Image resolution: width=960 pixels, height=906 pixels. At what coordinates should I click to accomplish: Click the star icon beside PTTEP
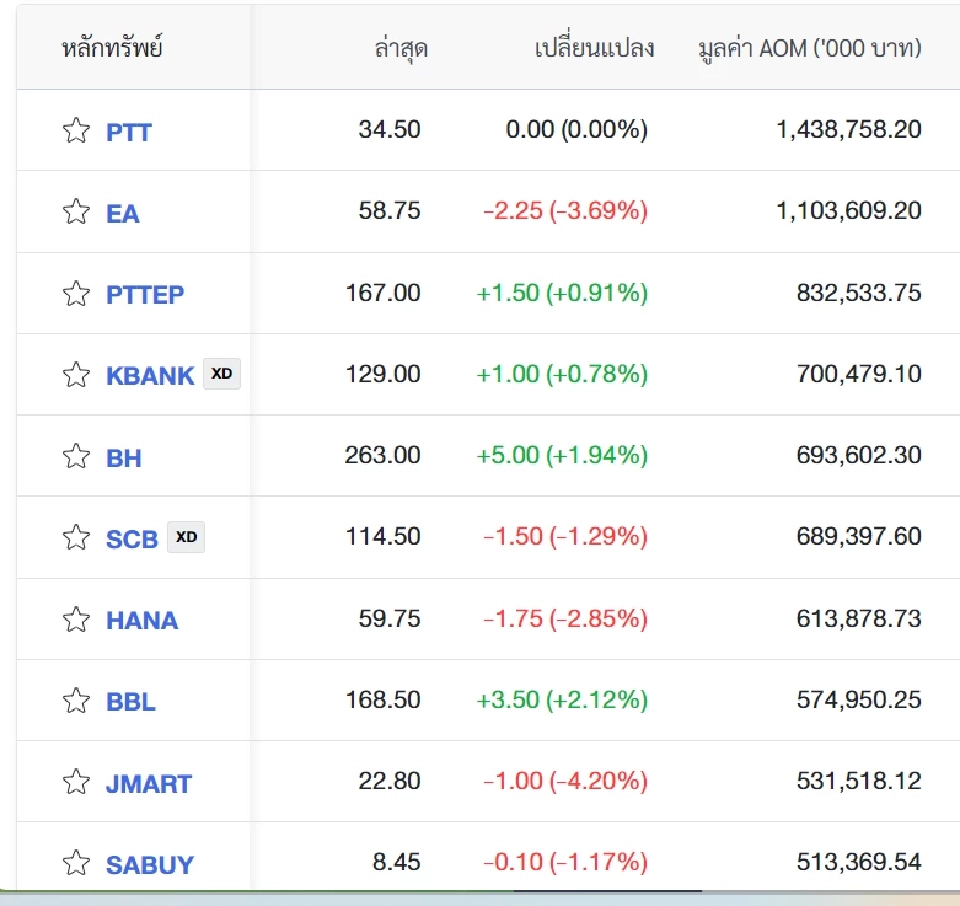tap(76, 293)
